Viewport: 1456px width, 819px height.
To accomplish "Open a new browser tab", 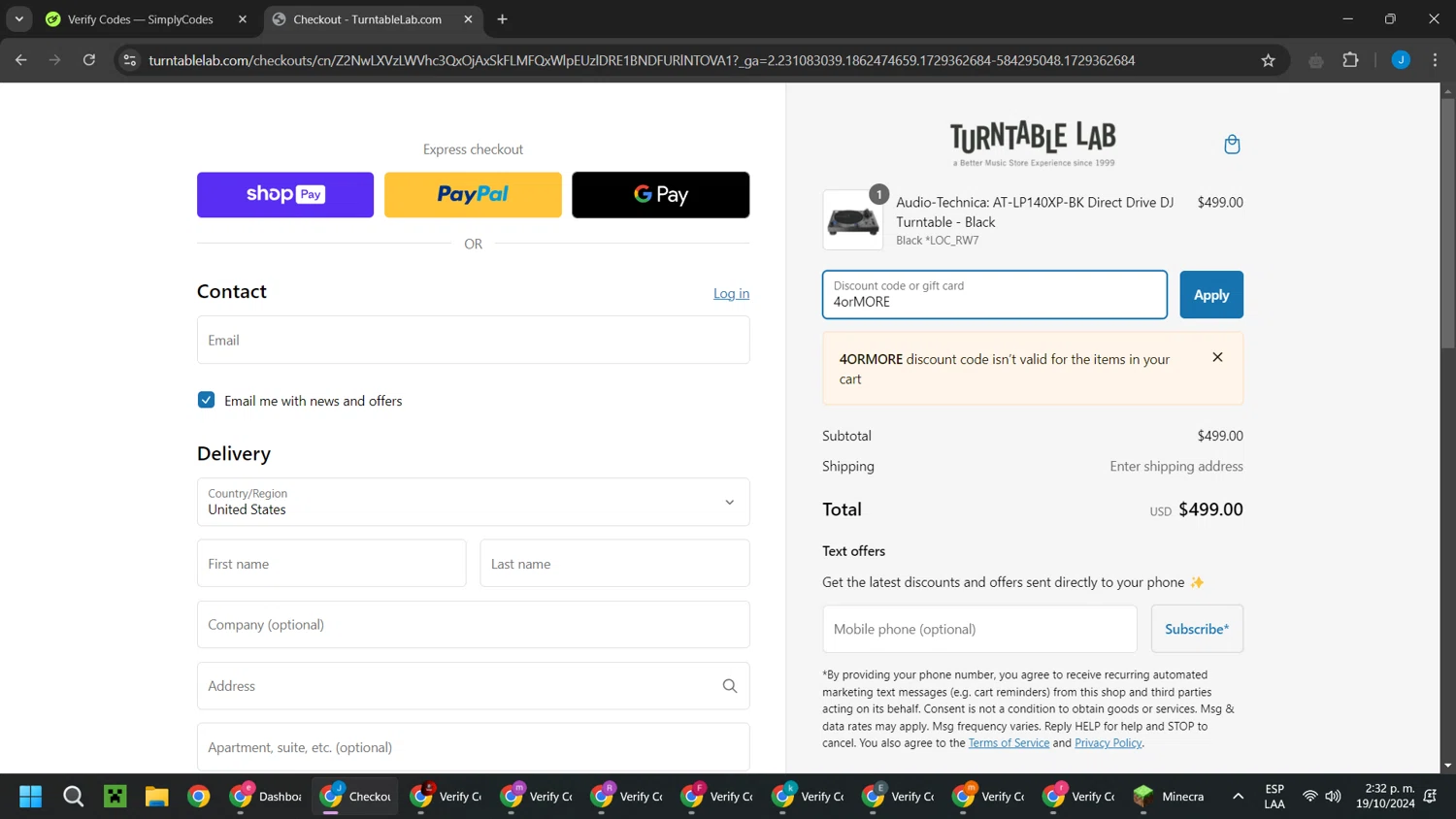I will click(x=502, y=19).
